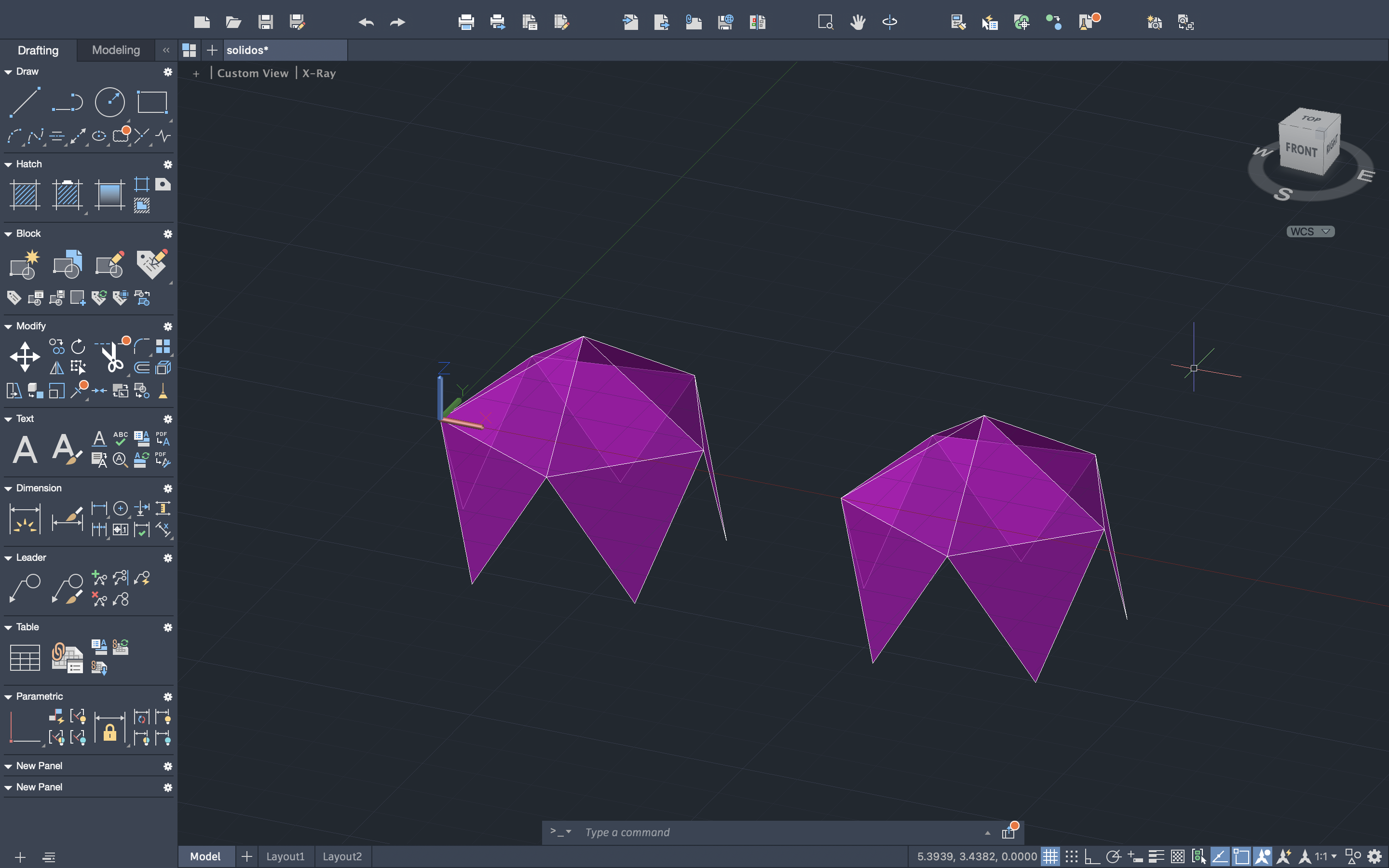Viewport: 1389px width, 868px height.
Task: Click the New drawing icon
Action: pos(202,22)
